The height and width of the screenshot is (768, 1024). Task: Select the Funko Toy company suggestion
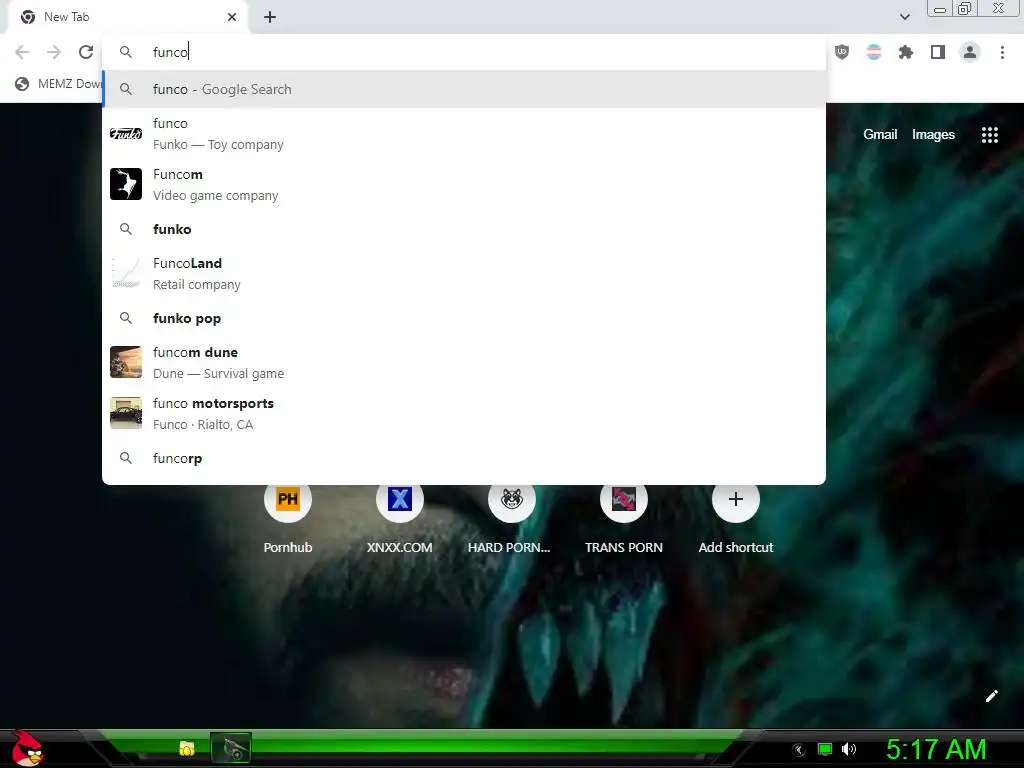tap(464, 134)
